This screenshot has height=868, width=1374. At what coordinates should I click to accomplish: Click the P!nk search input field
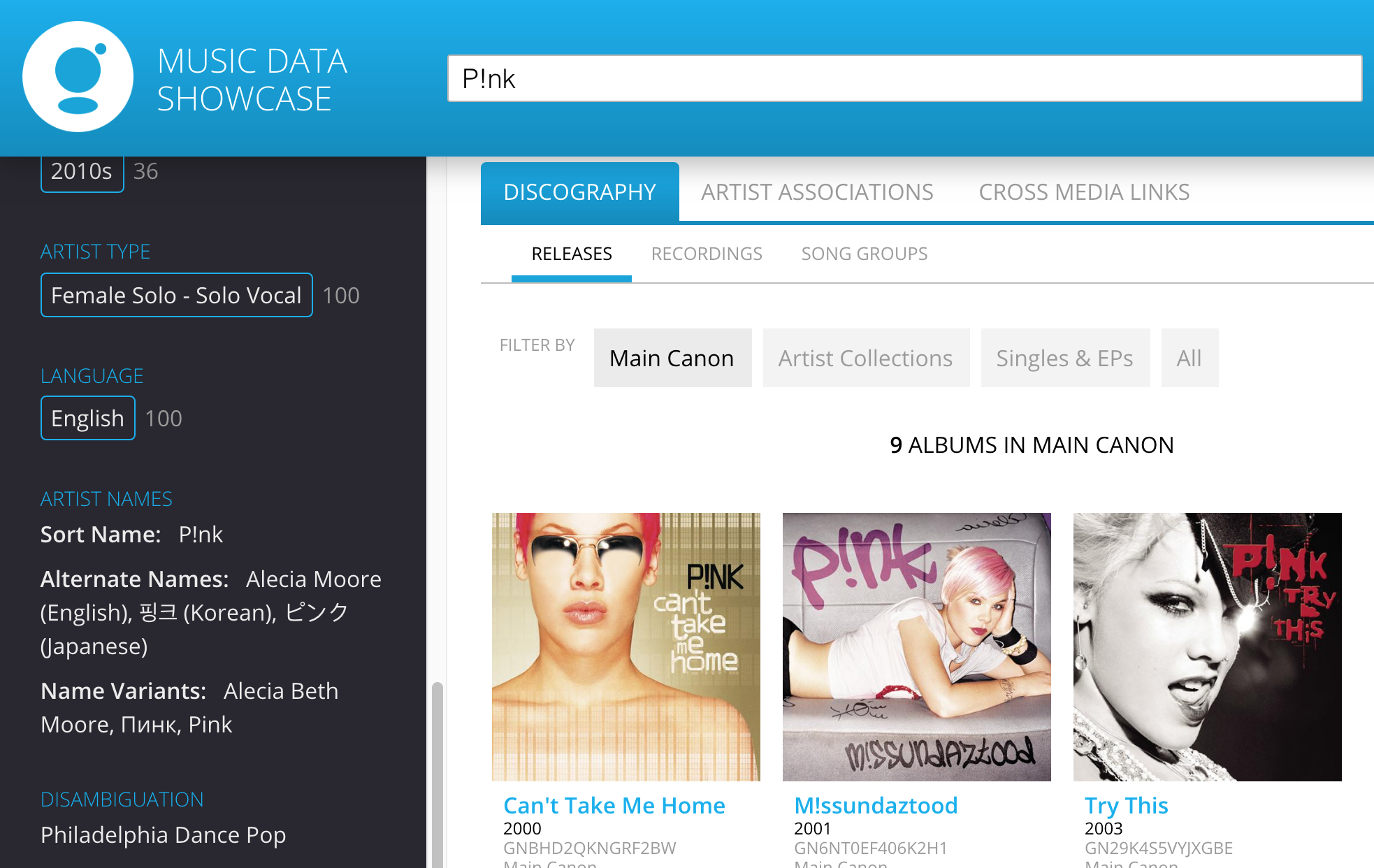click(904, 78)
